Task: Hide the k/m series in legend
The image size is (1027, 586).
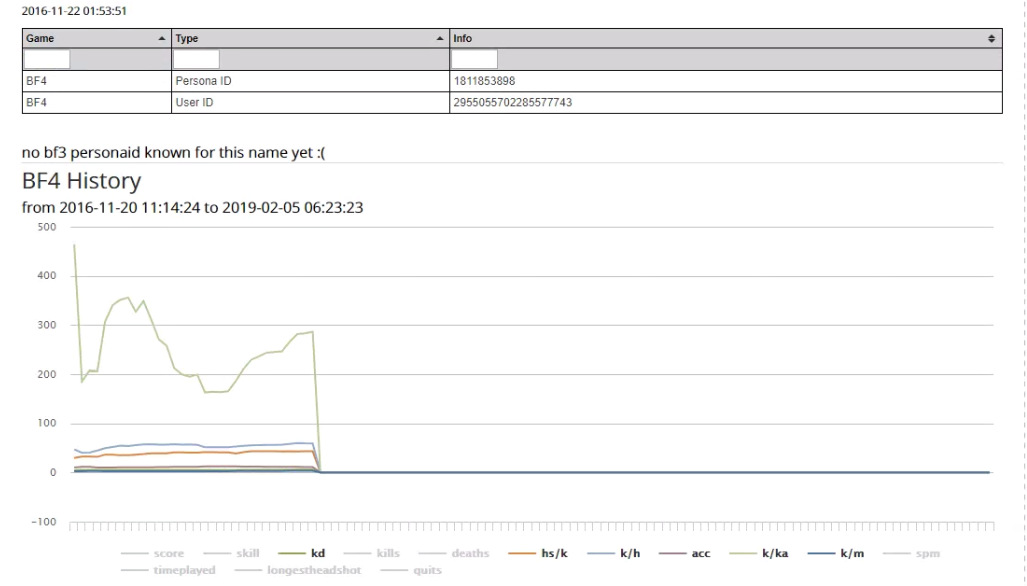Action: (836, 554)
